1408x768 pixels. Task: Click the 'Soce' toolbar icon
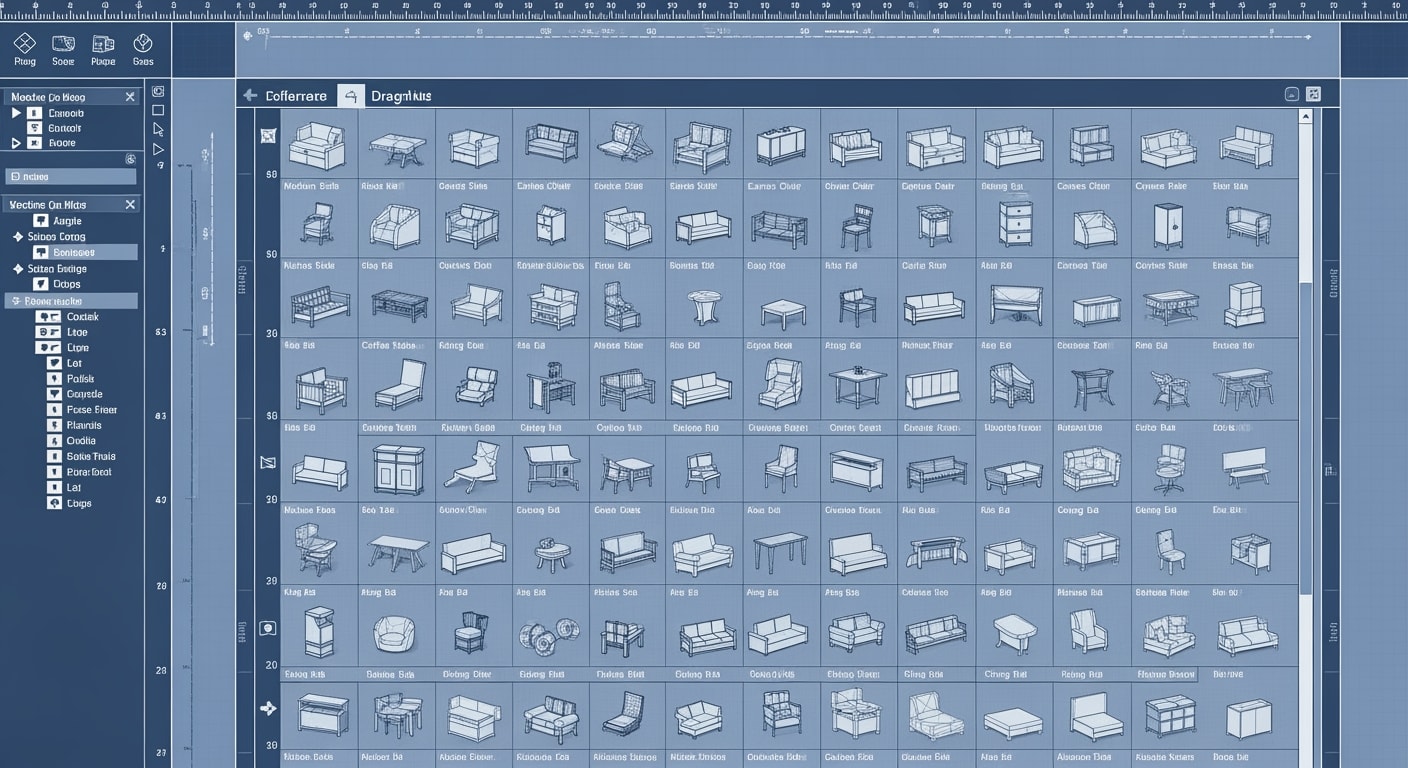click(63, 43)
